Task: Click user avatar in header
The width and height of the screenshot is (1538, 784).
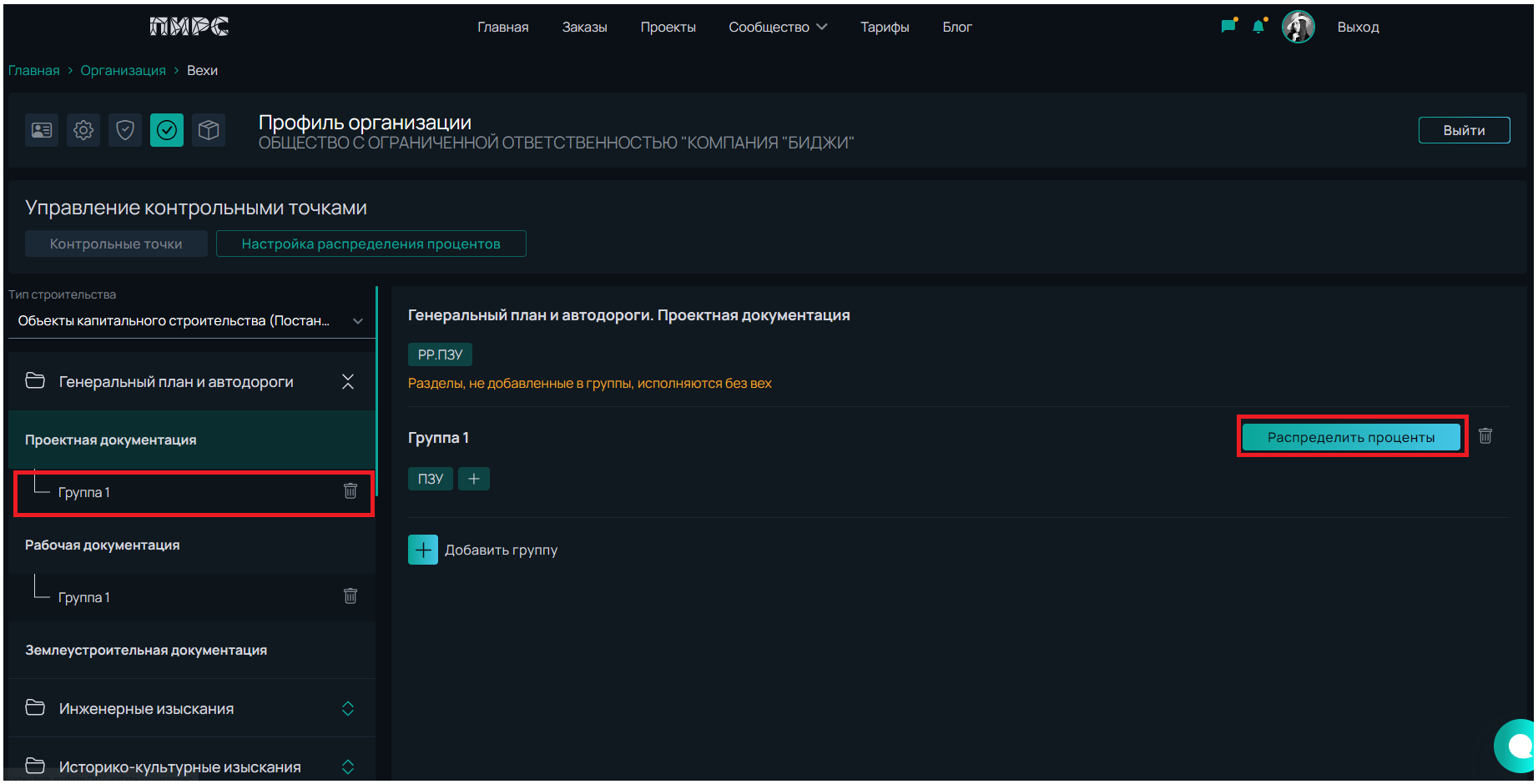Action: pyautogui.click(x=1298, y=28)
